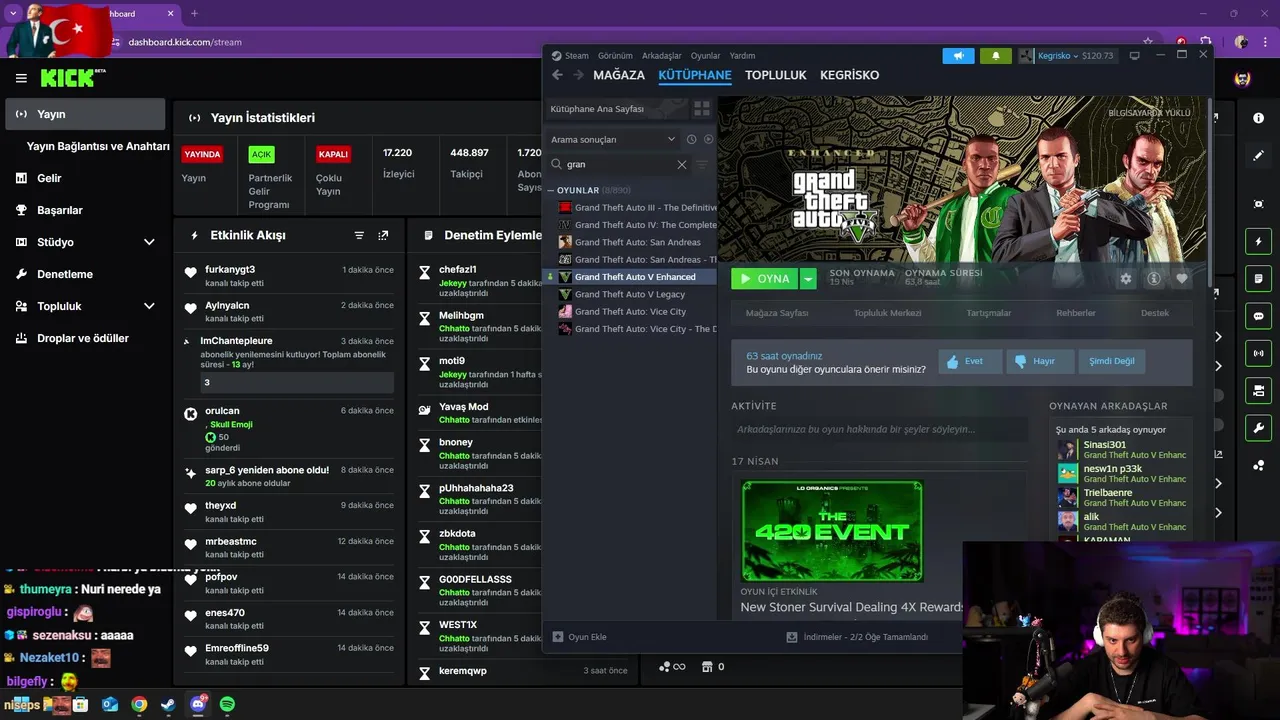Open the Oyunlar menu in Steam

point(705,56)
